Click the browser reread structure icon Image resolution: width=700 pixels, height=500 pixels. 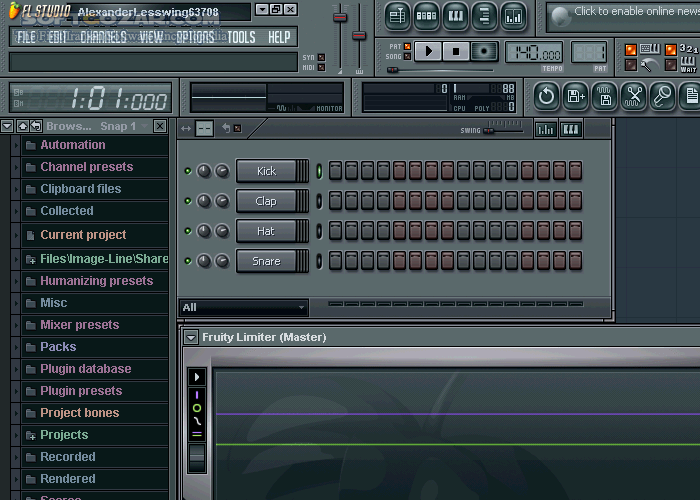36,126
